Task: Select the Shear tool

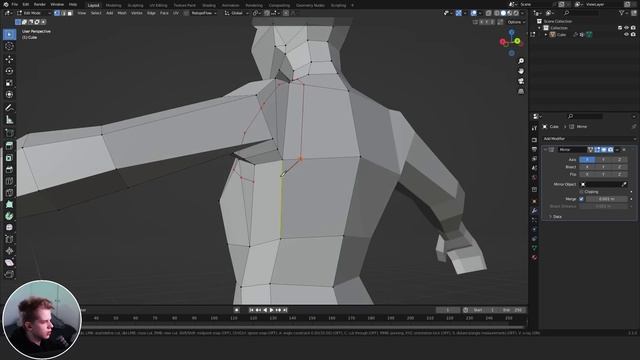Action: 9,262
